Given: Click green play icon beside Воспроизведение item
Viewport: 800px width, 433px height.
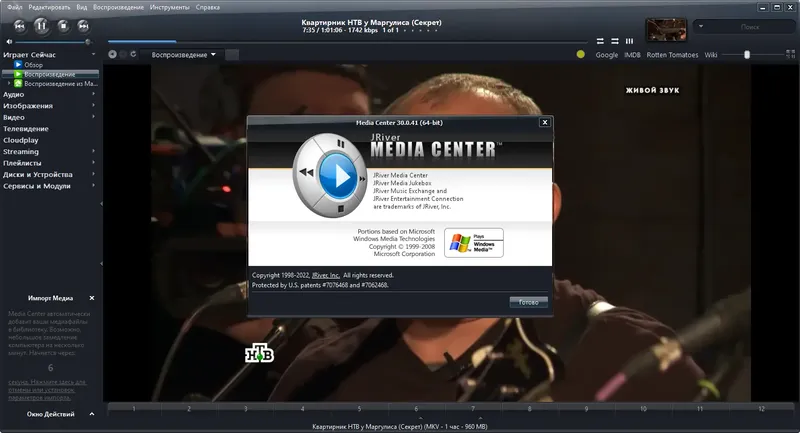Looking at the screenshot, I should (x=18, y=74).
